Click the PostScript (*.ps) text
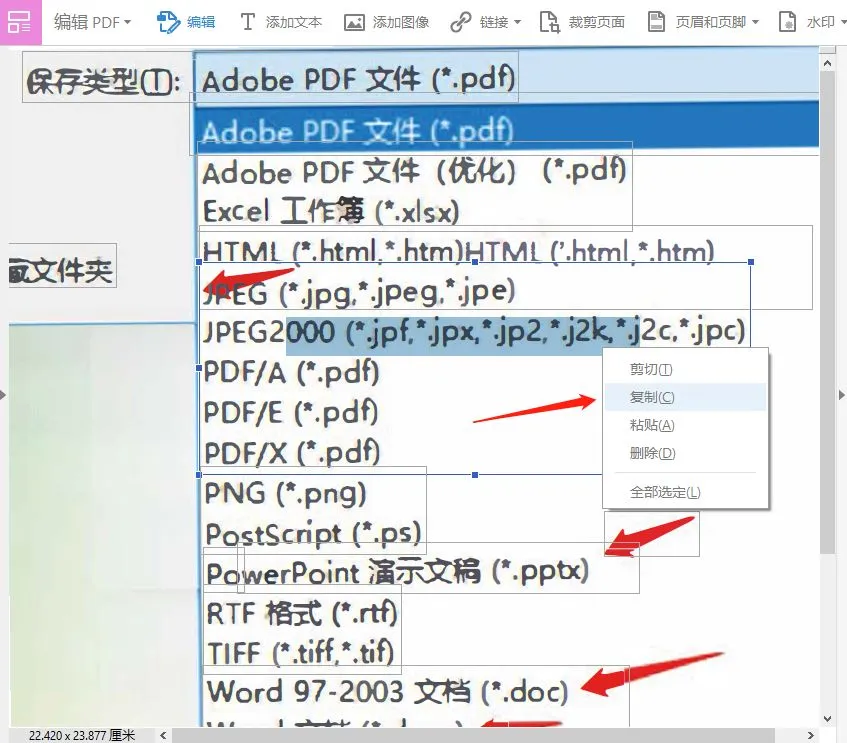The image size is (847, 743). coord(313,534)
